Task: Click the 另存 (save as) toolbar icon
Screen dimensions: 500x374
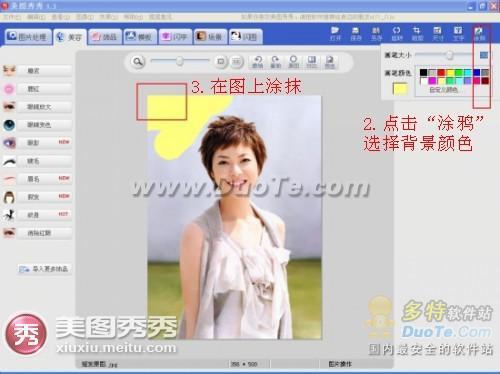Action: (376, 34)
